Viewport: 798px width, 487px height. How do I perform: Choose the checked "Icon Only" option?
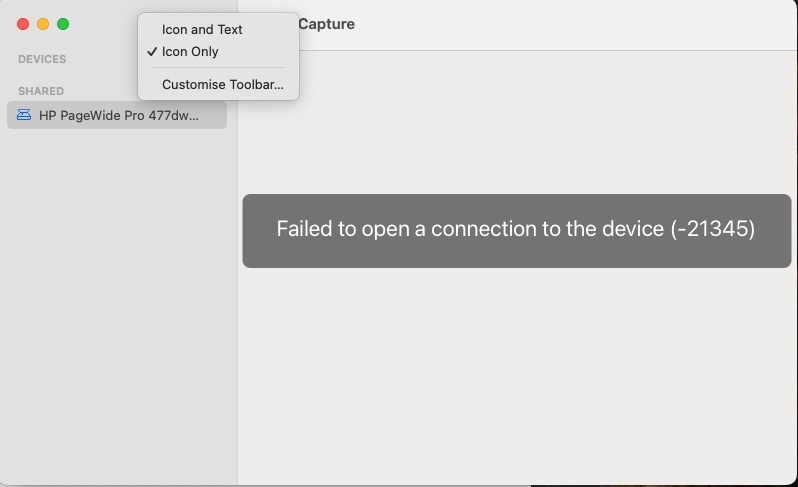[190, 51]
